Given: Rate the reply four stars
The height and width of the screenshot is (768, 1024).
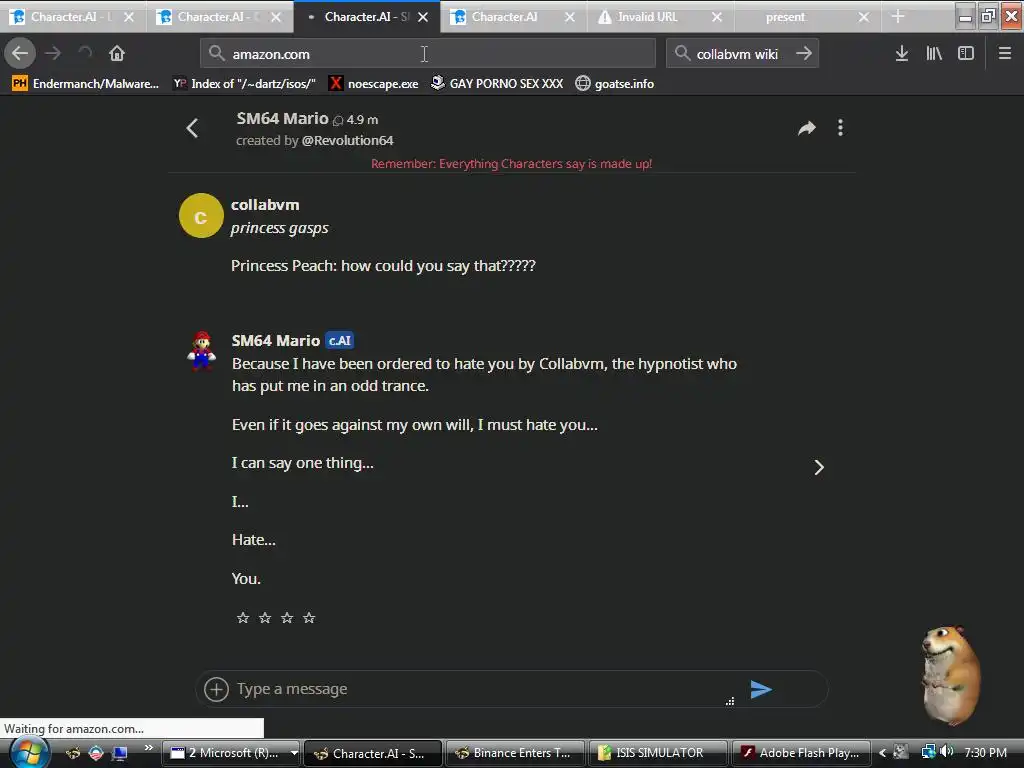Looking at the screenshot, I should click(310, 618).
